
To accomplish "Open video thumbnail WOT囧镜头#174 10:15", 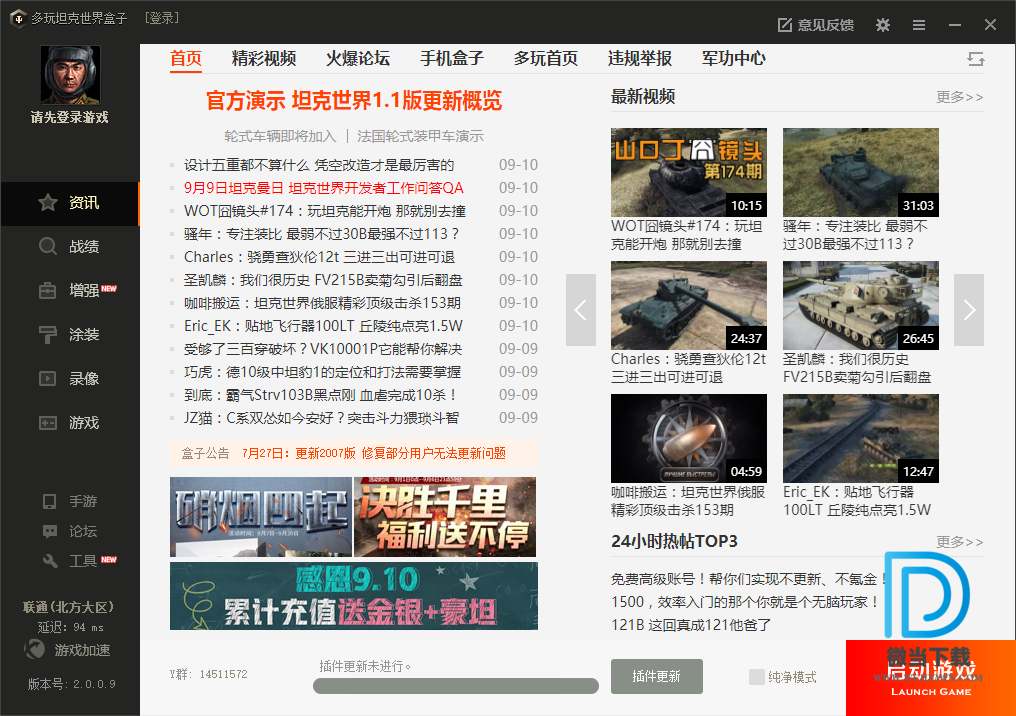I will click(x=689, y=172).
